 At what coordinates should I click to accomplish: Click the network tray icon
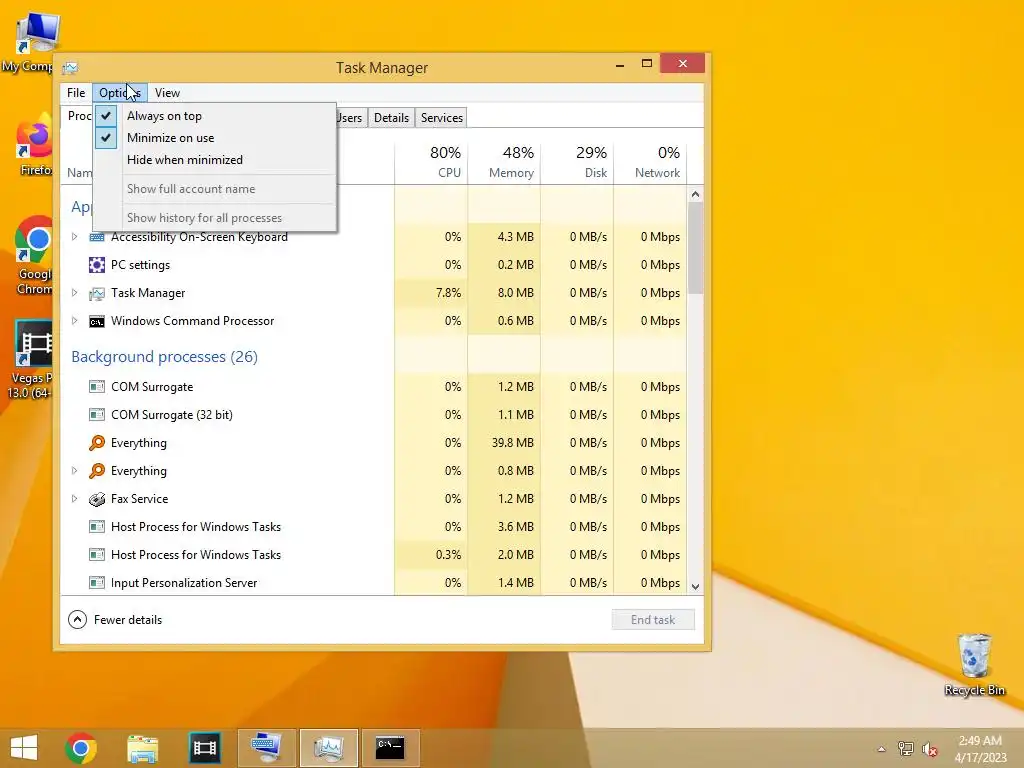pyautogui.click(x=906, y=749)
